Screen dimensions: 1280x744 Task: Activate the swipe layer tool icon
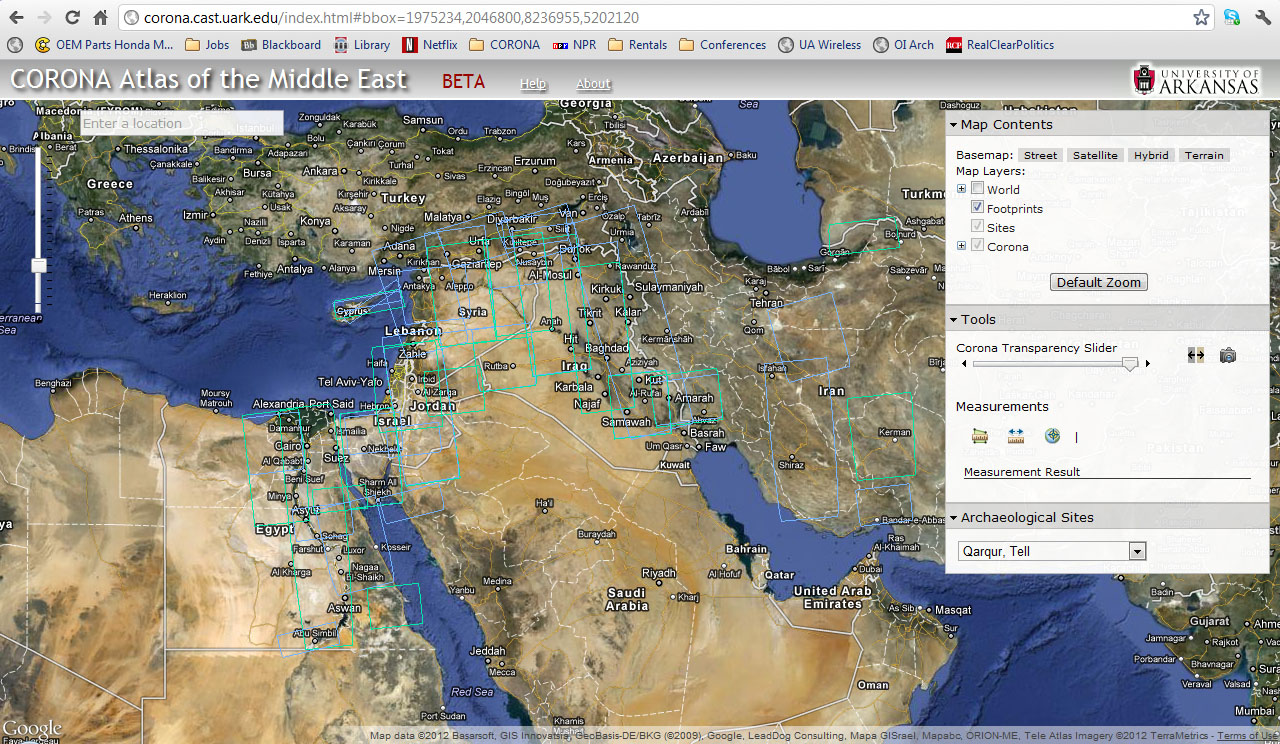tap(1196, 355)
